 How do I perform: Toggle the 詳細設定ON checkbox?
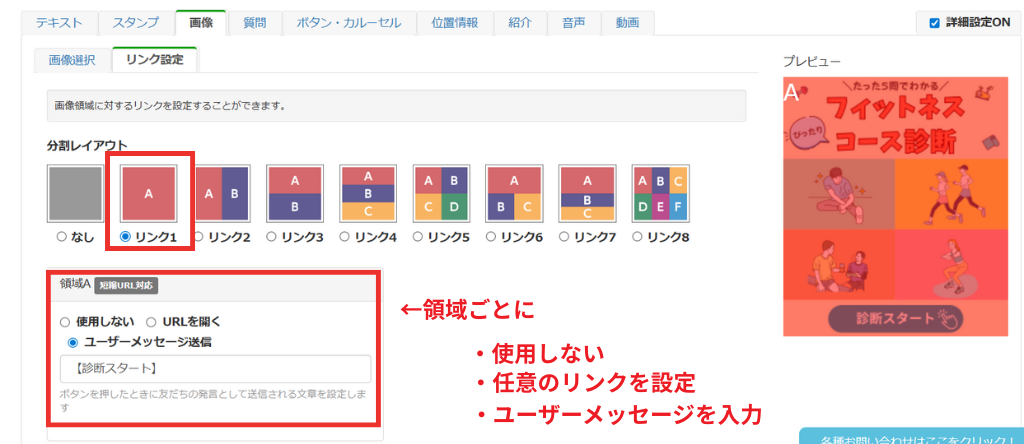point(934,23)
